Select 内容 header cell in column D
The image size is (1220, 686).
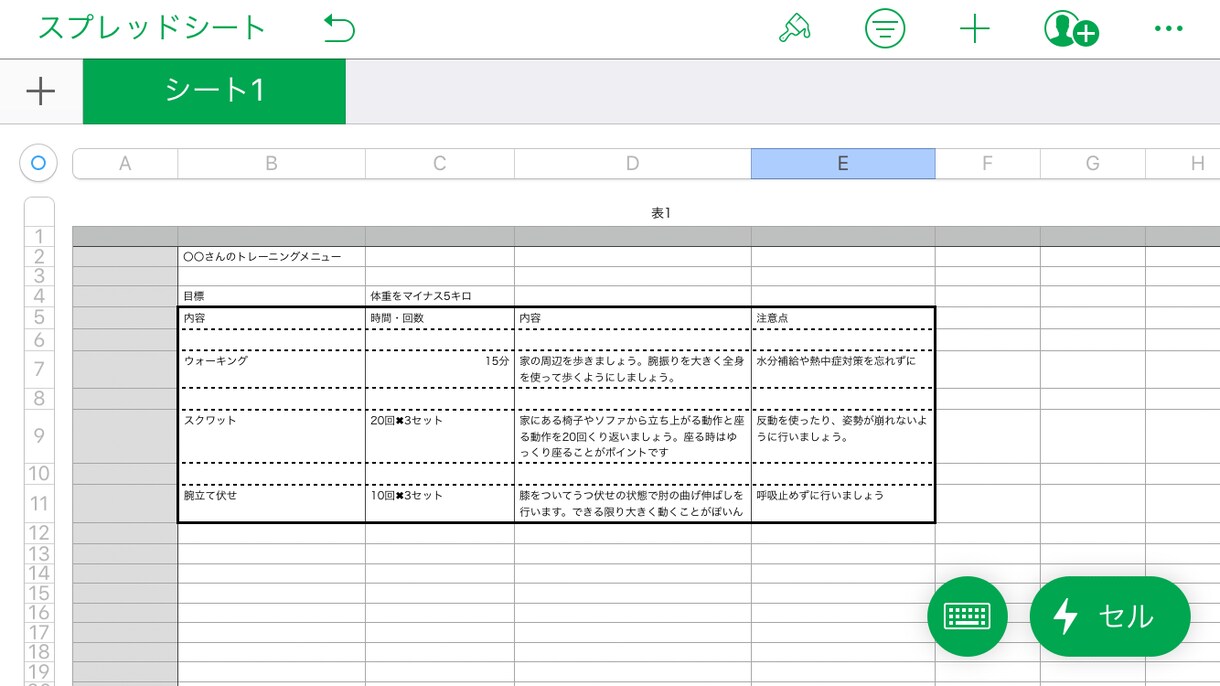(x=632, y=318)
